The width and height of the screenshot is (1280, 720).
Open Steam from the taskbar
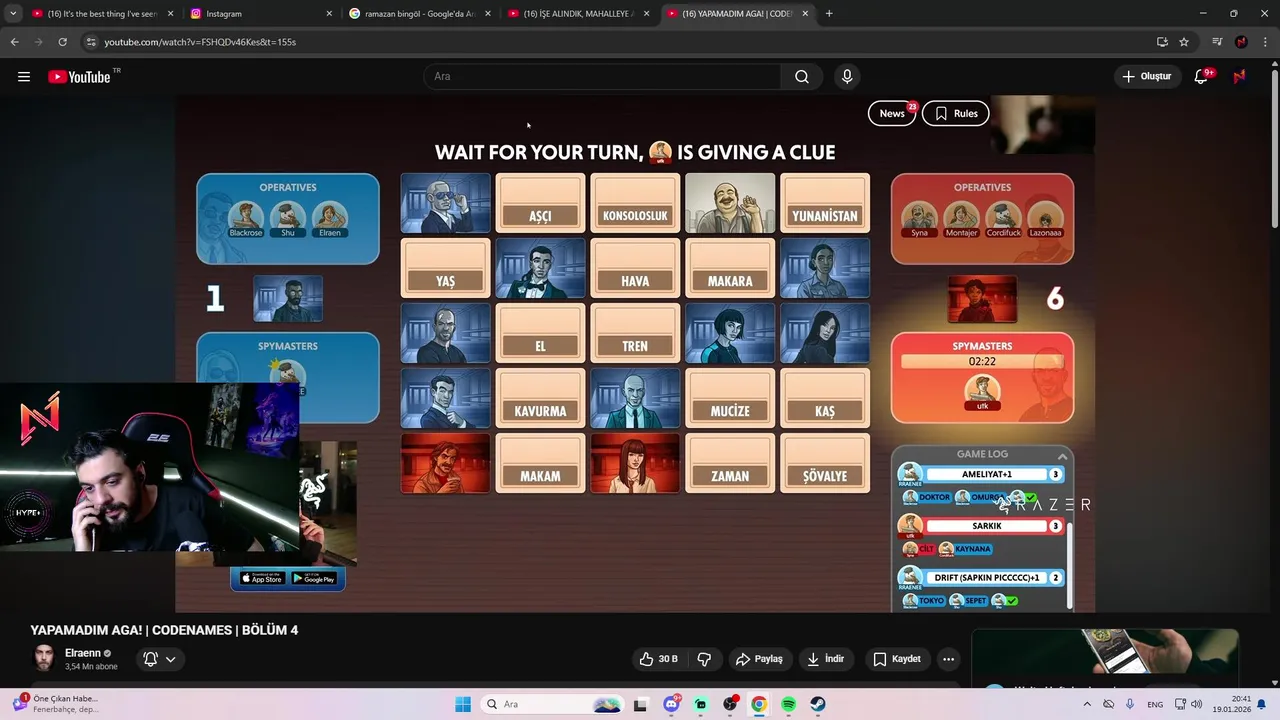click(x=817, y=704)
